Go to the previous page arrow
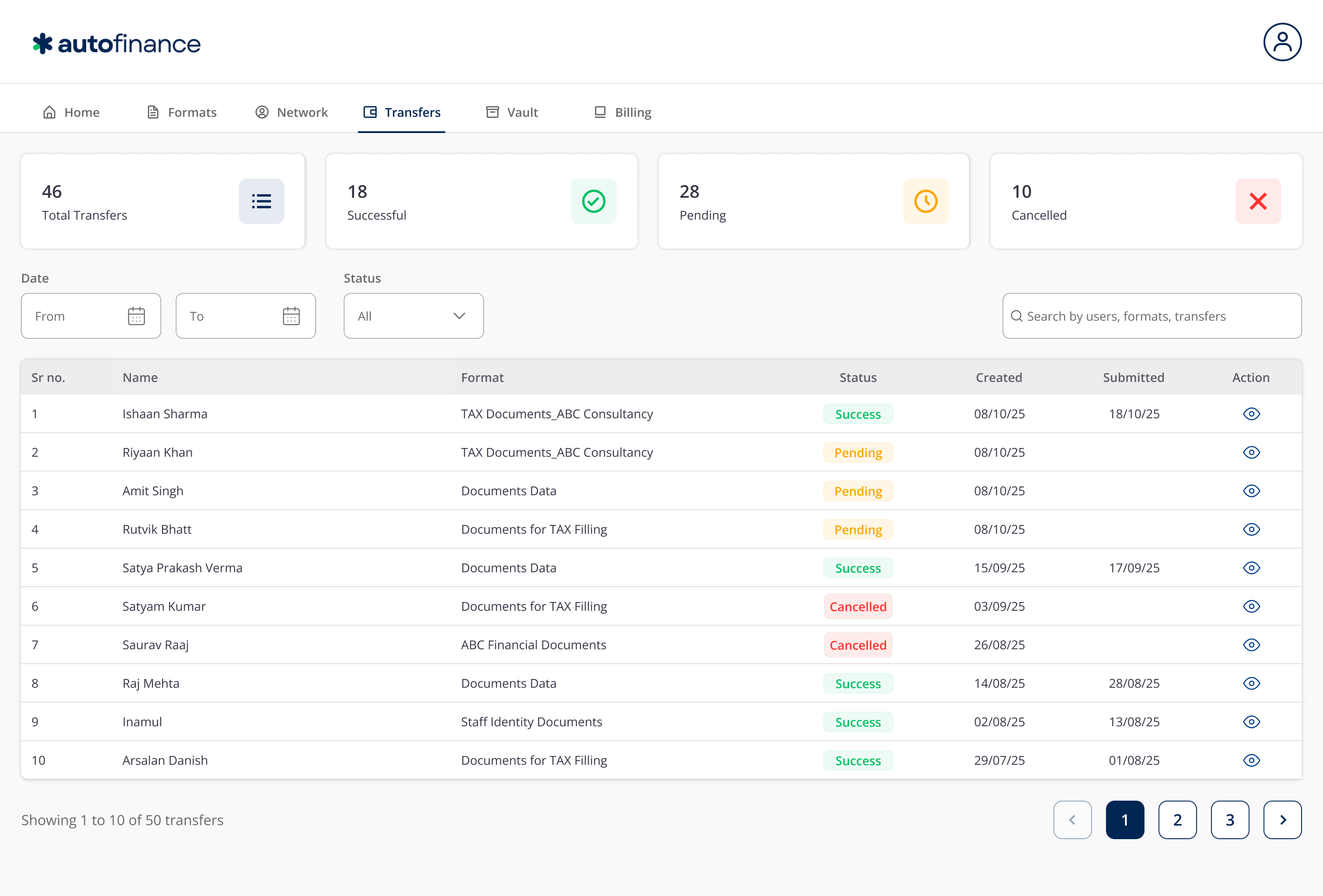The image size is (1323, 896). pos(1072,820)
